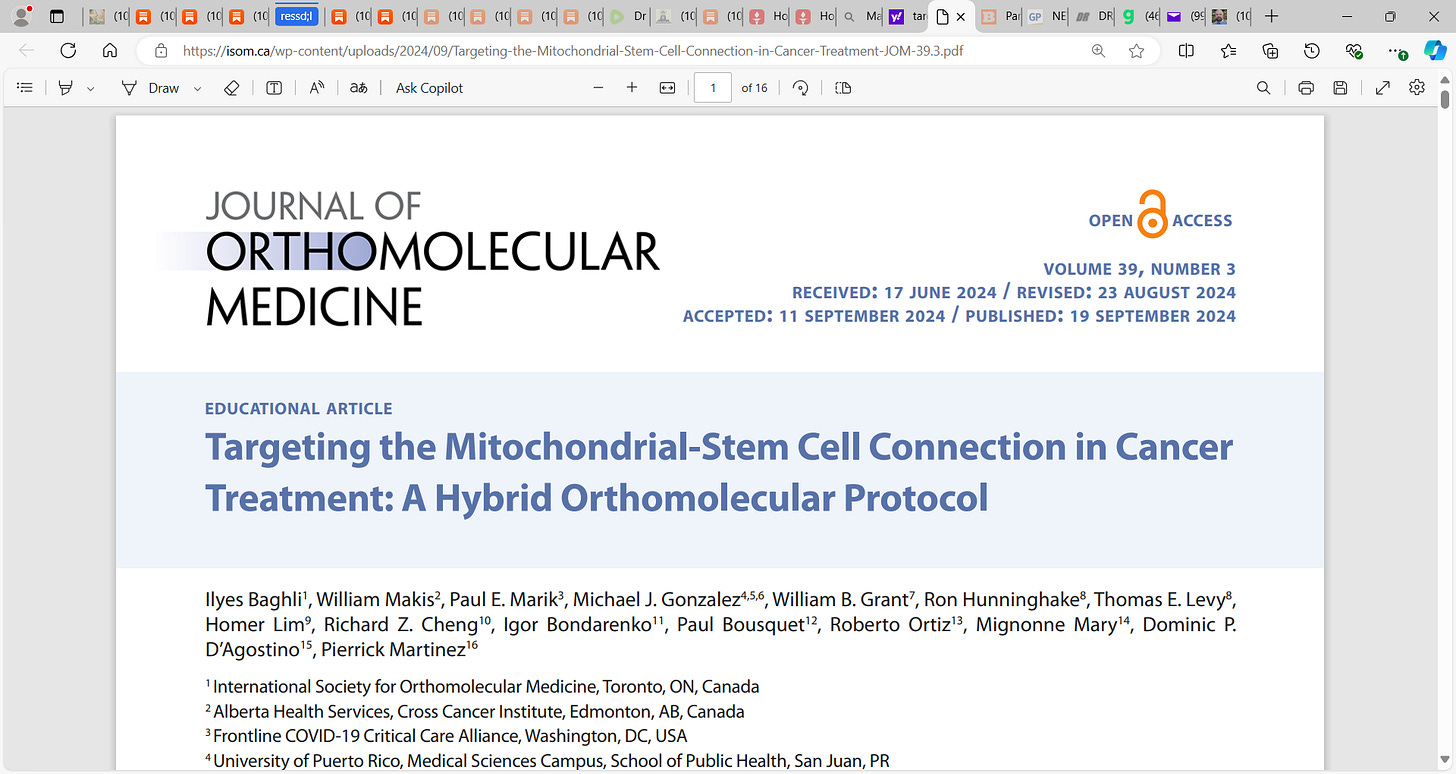This screenshot has height=774, width=1456.
Task: Click the Open Access logo
Action: [x=1160, y=214]
